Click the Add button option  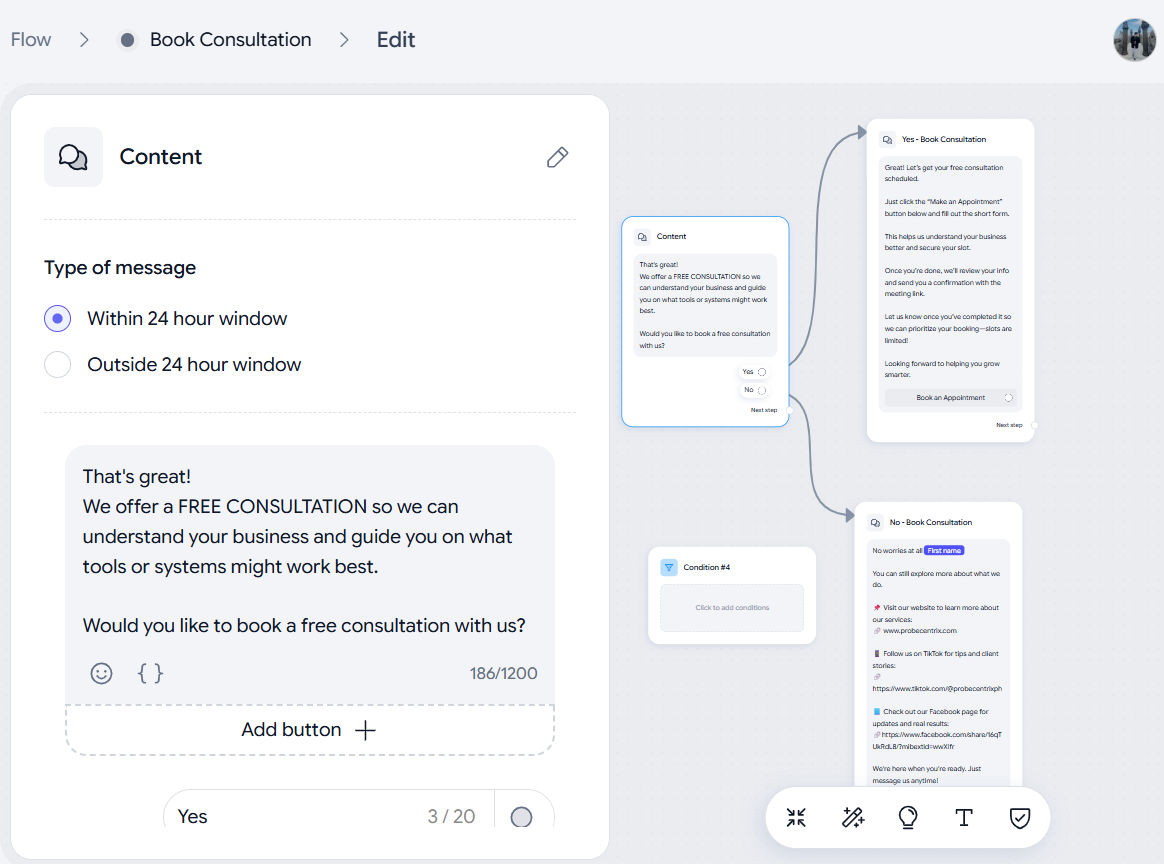click(x=310, y=730)
